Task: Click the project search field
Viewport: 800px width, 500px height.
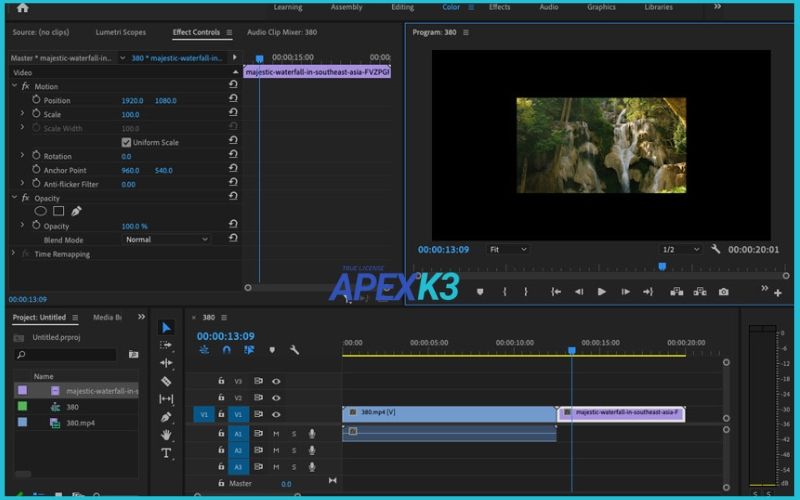Action: click(x=70, y=355)
